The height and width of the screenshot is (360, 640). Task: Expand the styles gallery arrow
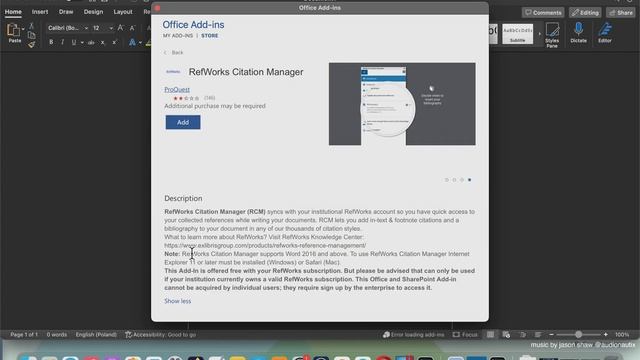click(x=540, y=34)
